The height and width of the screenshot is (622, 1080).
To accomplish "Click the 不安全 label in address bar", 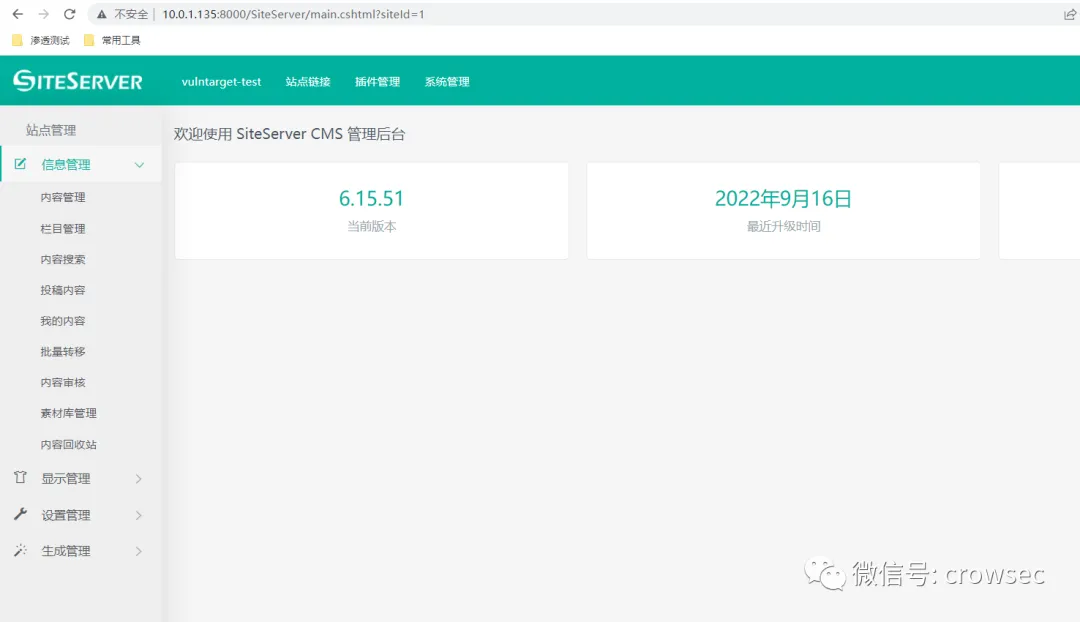I will 131,14.
